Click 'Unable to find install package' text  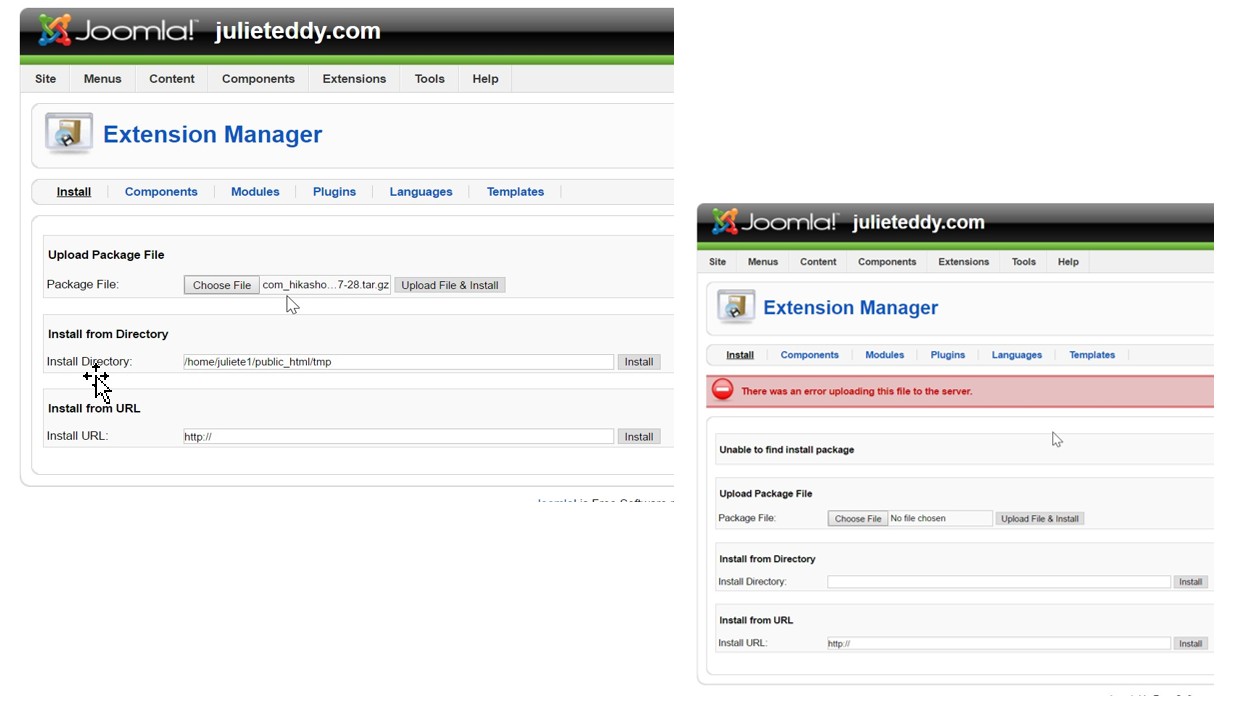[x=786, y=450]
